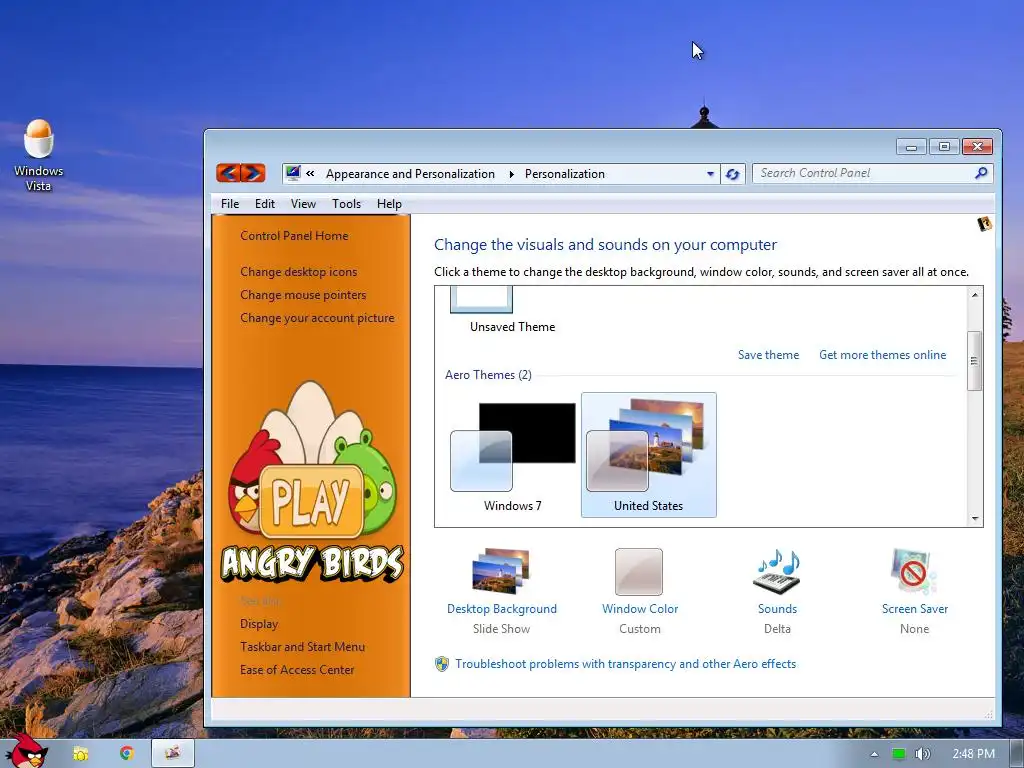Screen dimensions: 1024x768
Task: Click the 2:48 PM clock
Action: (x=973, y=754)
